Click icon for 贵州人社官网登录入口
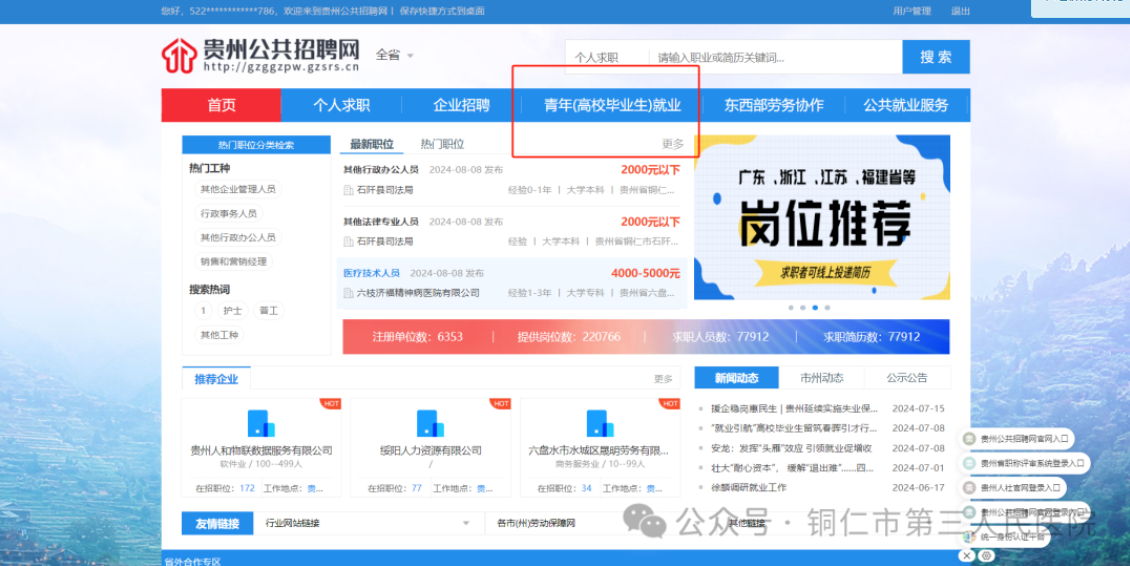1130x566 pixels. [969, 487]
